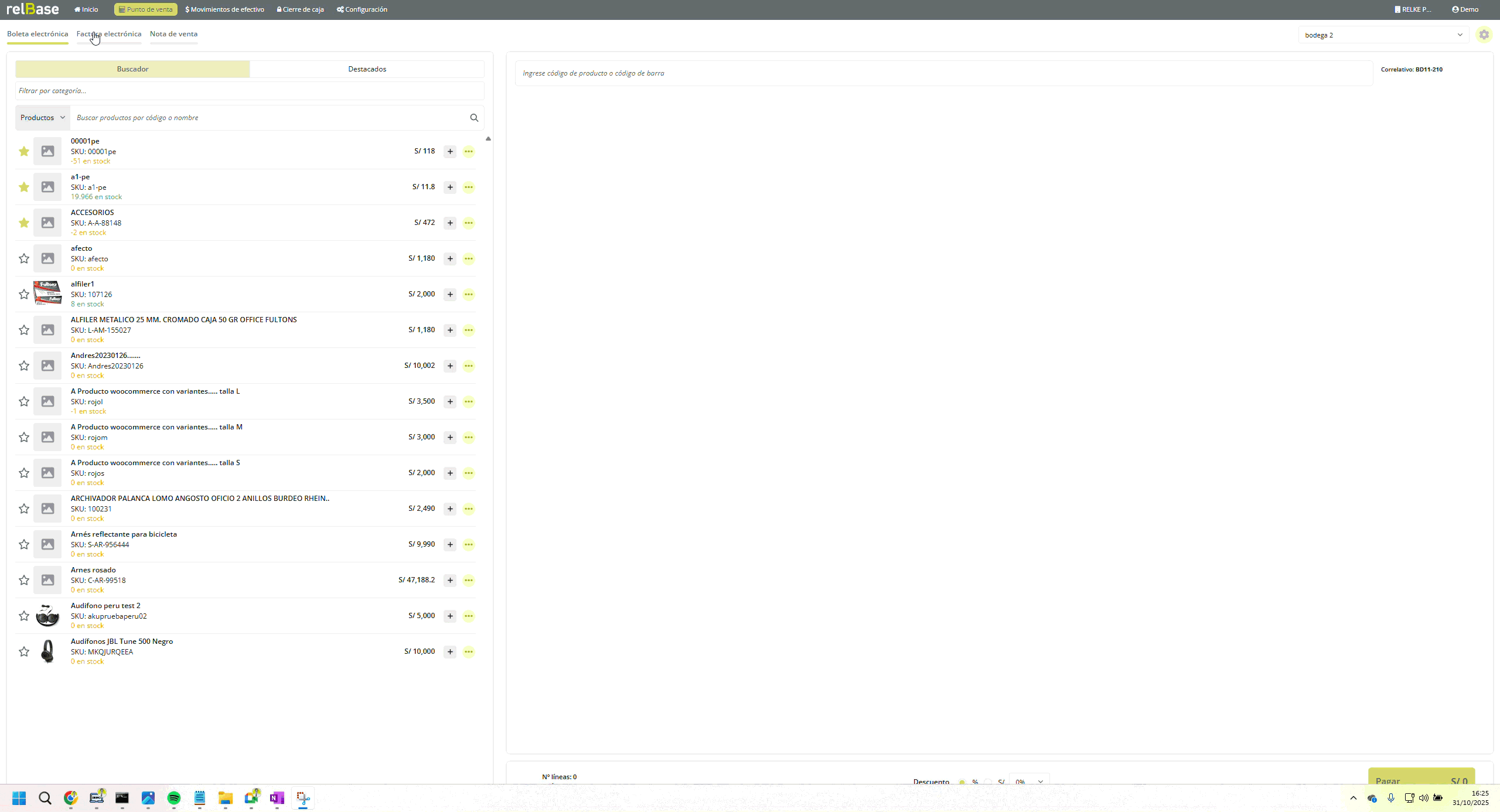Open the 0% discount dropdown
Viewport: 1500px width, 812px height.
tap(1029, 782)
